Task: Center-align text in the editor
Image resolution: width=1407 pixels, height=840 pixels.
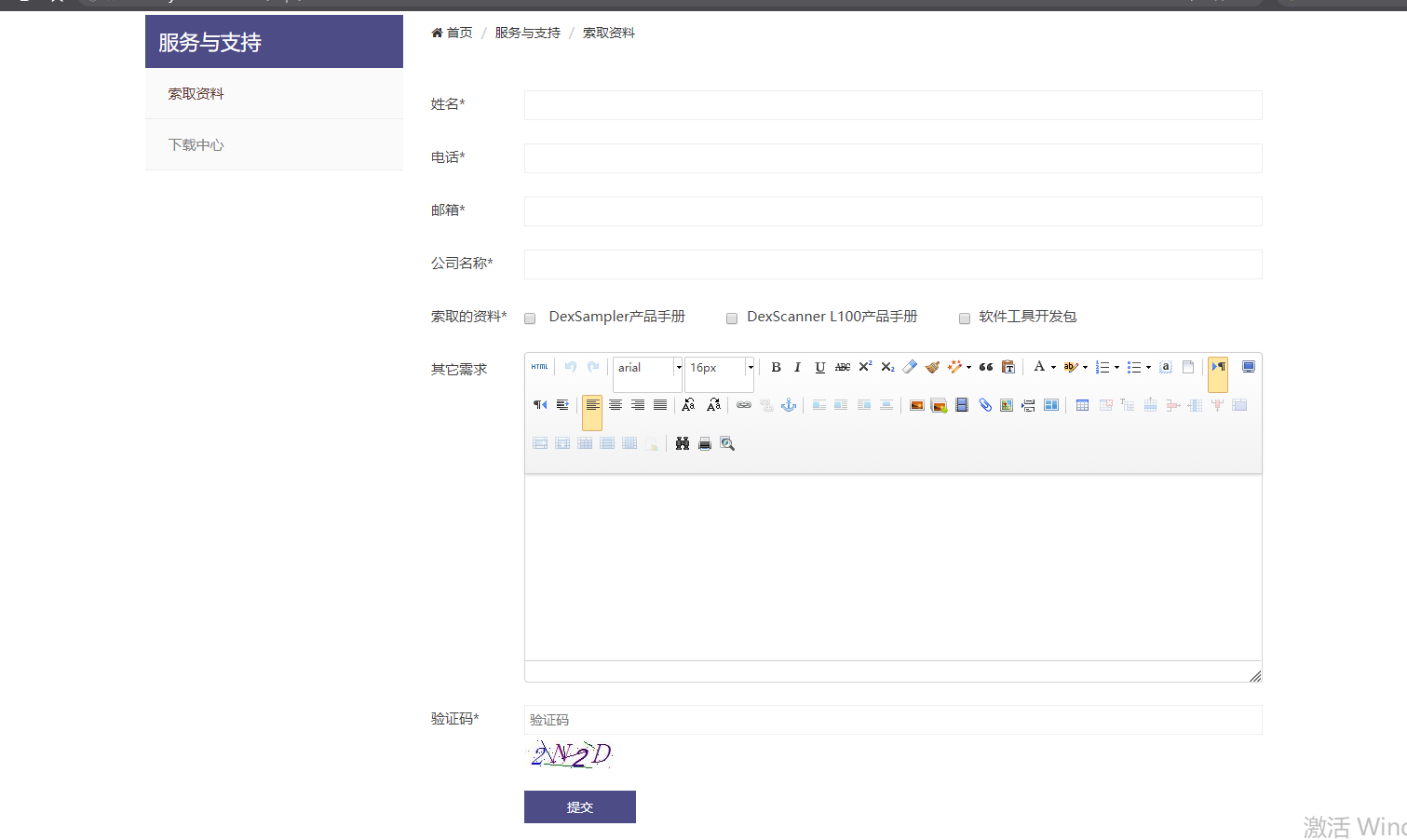Action: pyautogui.click(x=615, y=405)
